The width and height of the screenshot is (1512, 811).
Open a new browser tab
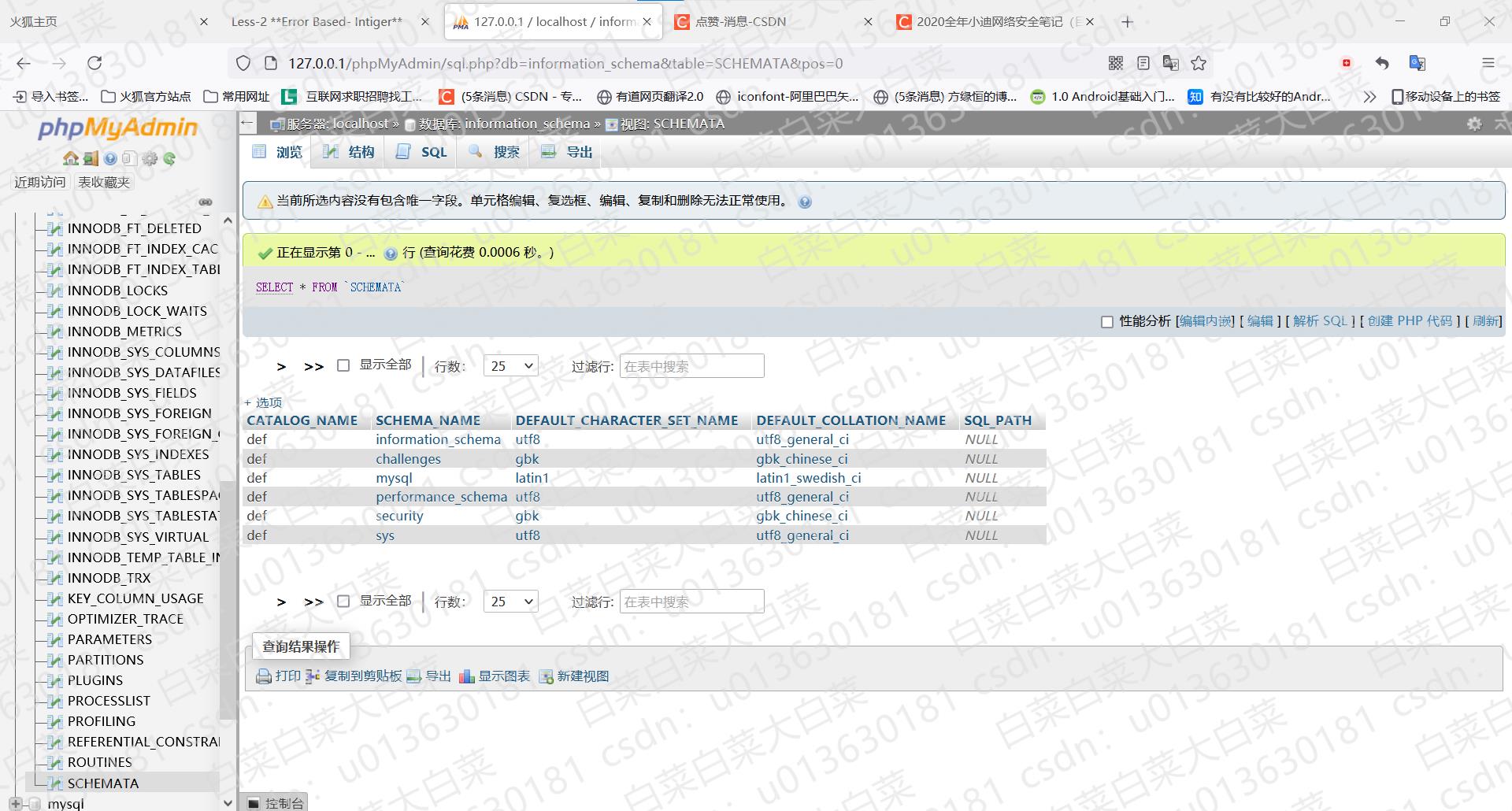click(x=1128, y=22)
